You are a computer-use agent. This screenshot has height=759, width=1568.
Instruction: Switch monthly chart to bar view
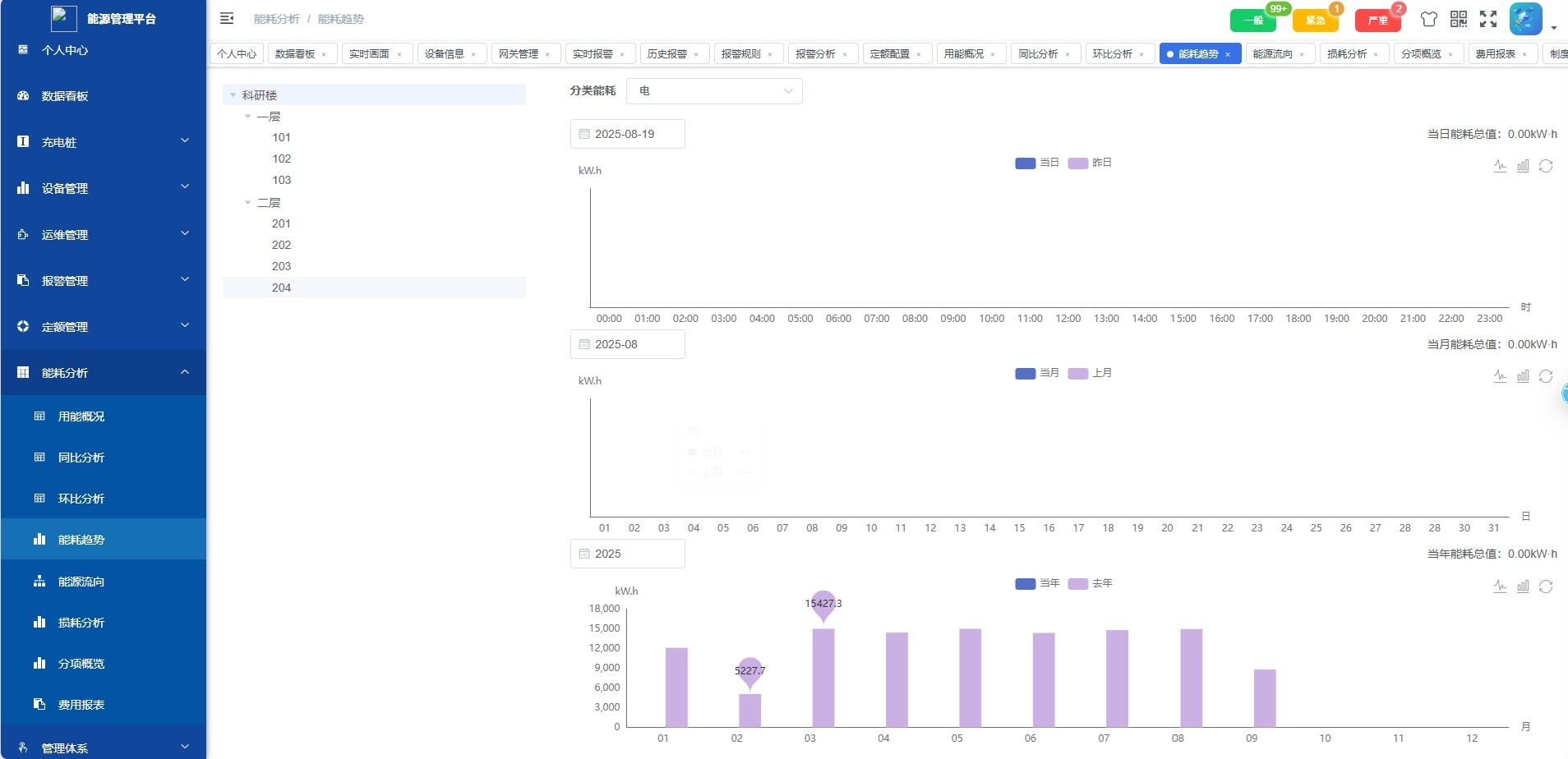[x=1523, y=376]
